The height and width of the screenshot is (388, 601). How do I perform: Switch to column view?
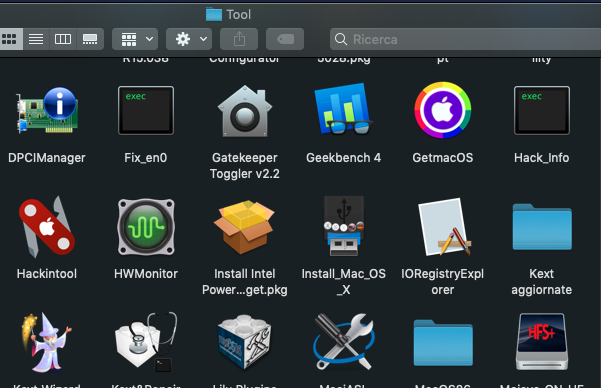pyautogui.click(x=63, y=39)
